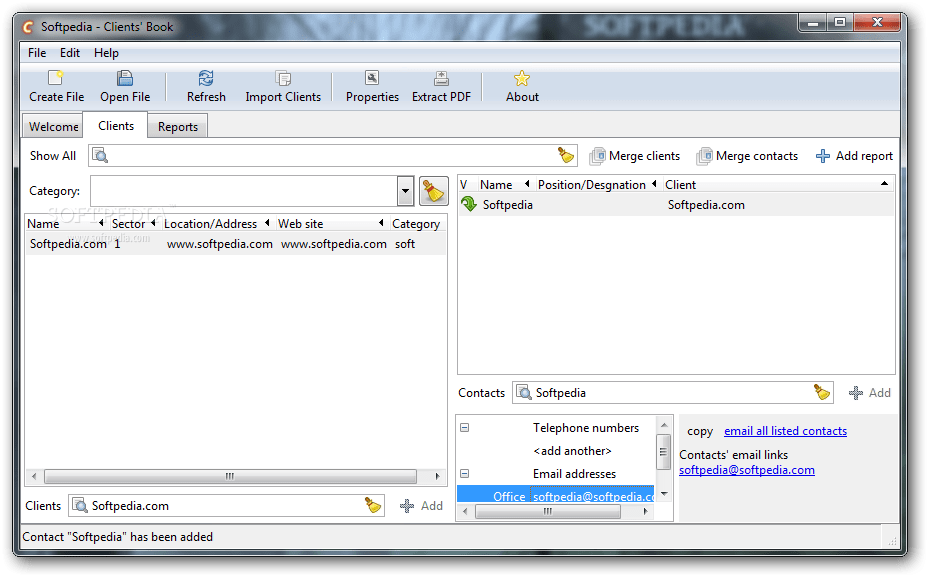Select the Softpedia contact row

pyautogui.click(x=676, y=205)
